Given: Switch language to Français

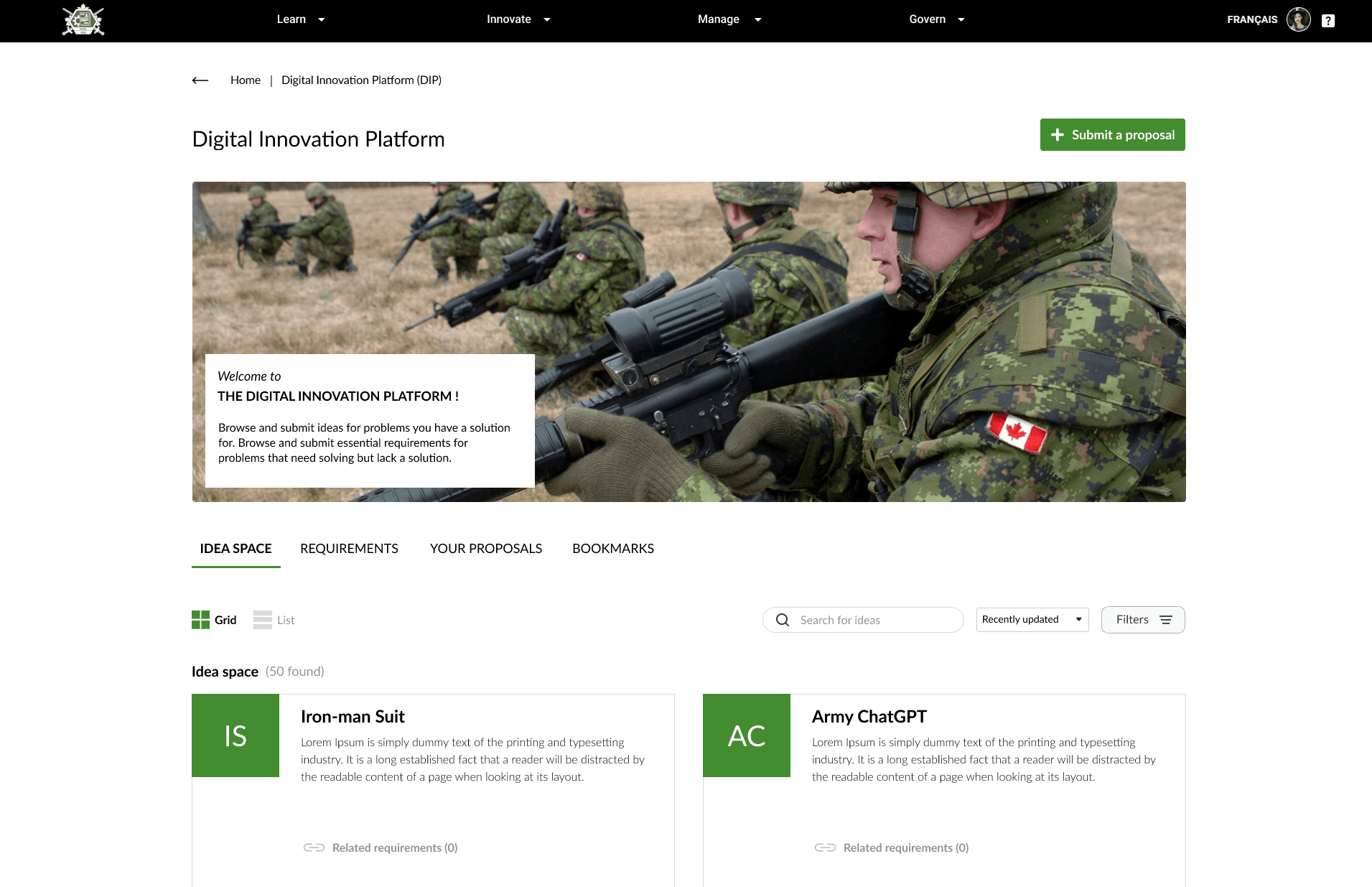Looking at the screenshot, I should (1252, 19).
